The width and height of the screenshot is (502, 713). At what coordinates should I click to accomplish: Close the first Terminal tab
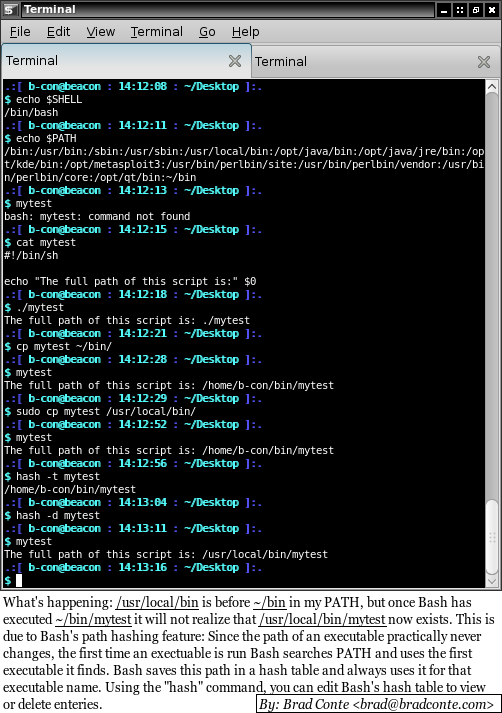[235, 61]
